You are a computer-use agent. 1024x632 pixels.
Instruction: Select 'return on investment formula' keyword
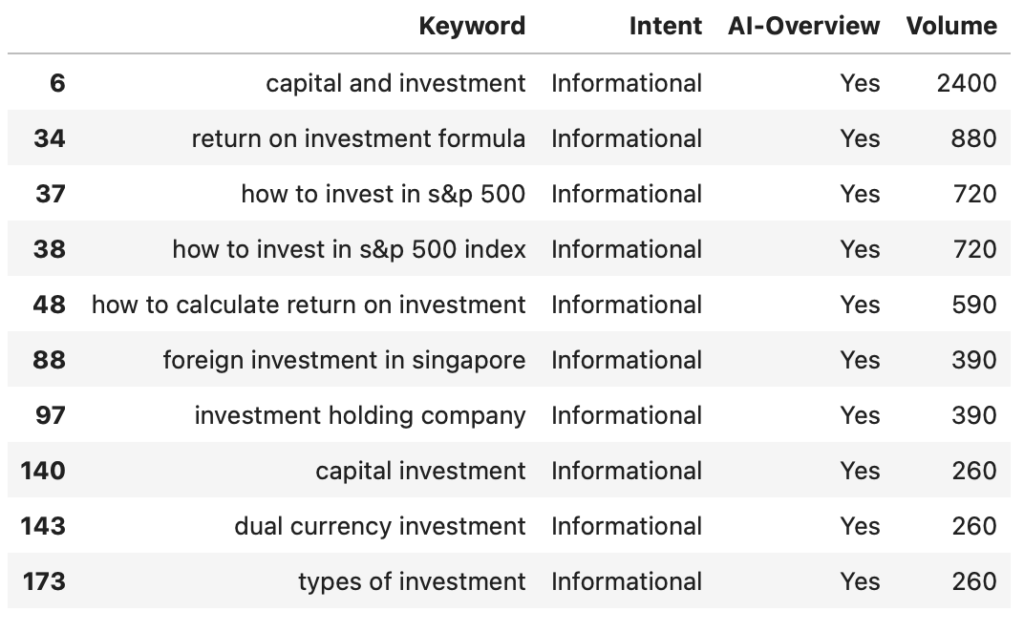[x=358, y=139]
